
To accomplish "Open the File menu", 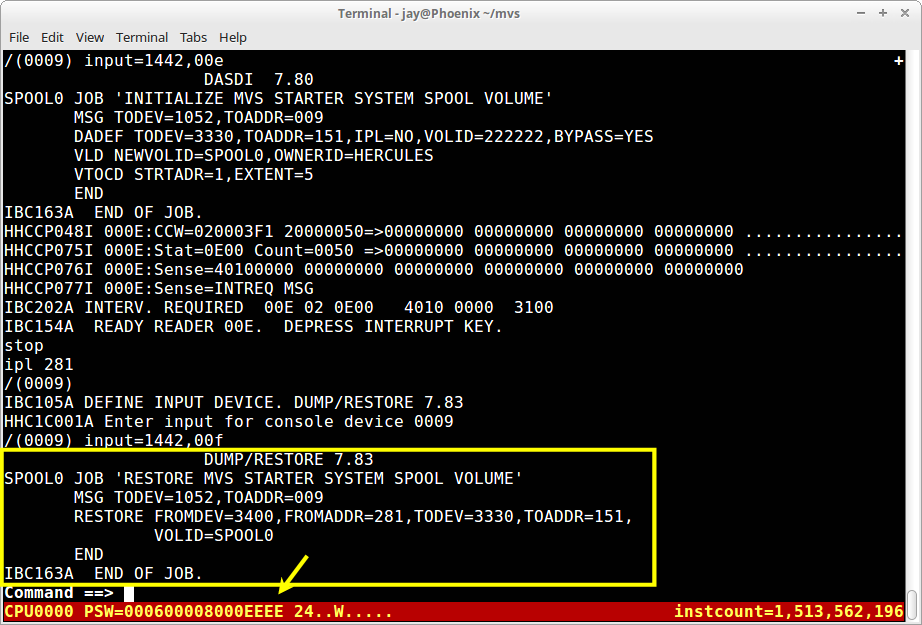I will click(x=19, y=38).
